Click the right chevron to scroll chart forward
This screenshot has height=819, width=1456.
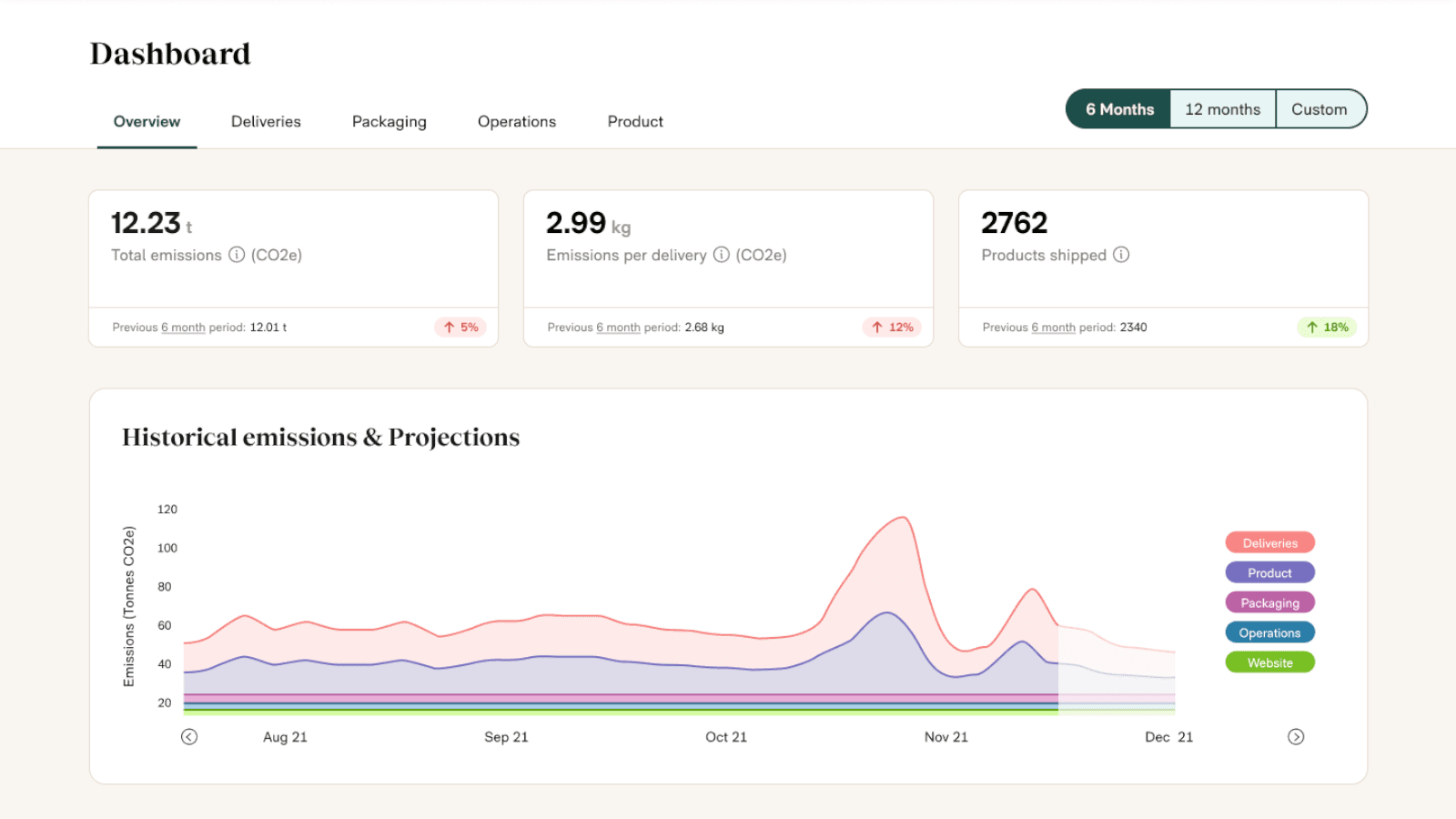tap(1296, 736)
